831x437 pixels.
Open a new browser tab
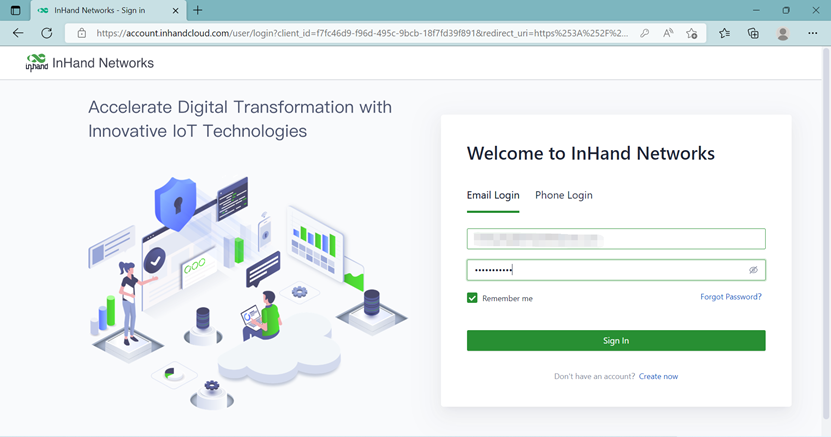(x=198, y=10)
